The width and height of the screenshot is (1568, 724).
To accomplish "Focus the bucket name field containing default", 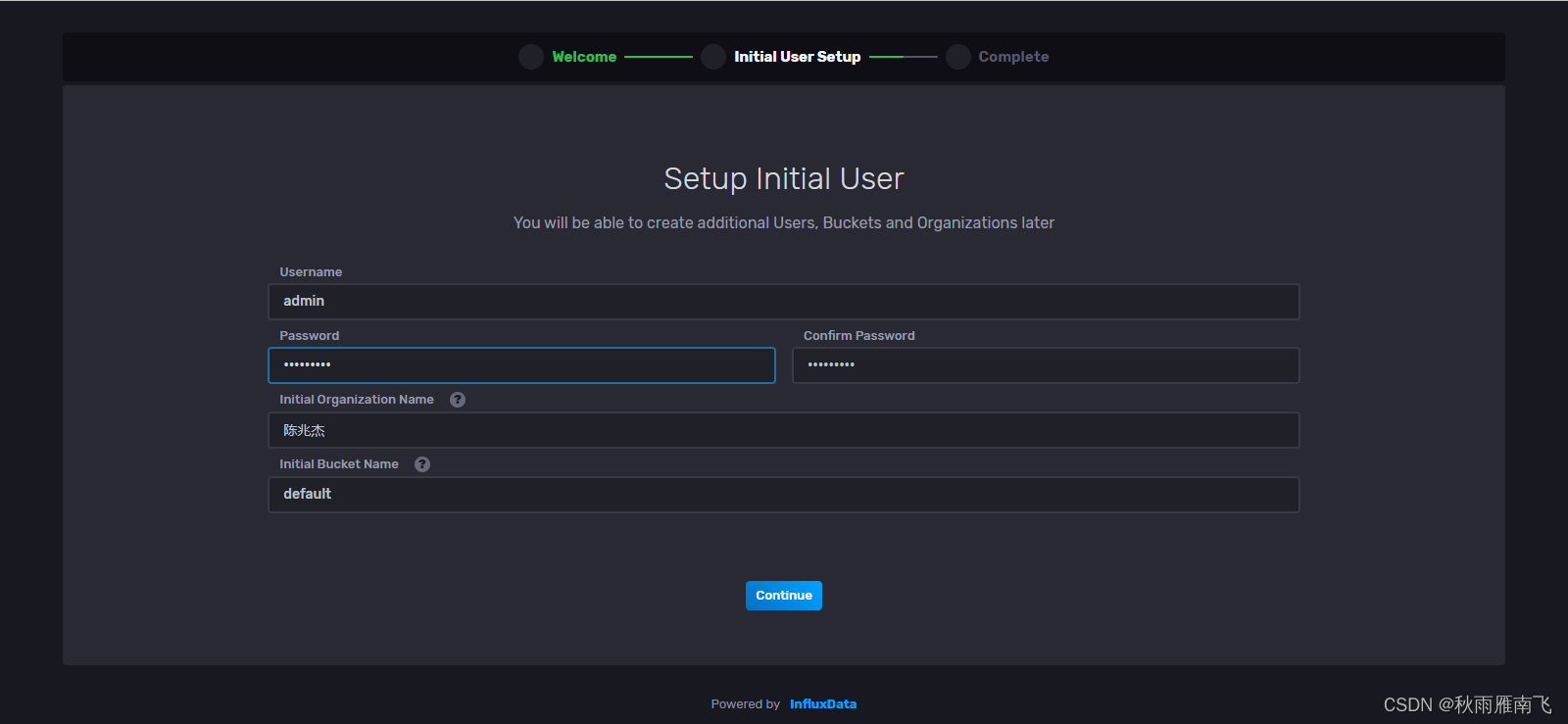I will 784,495.
